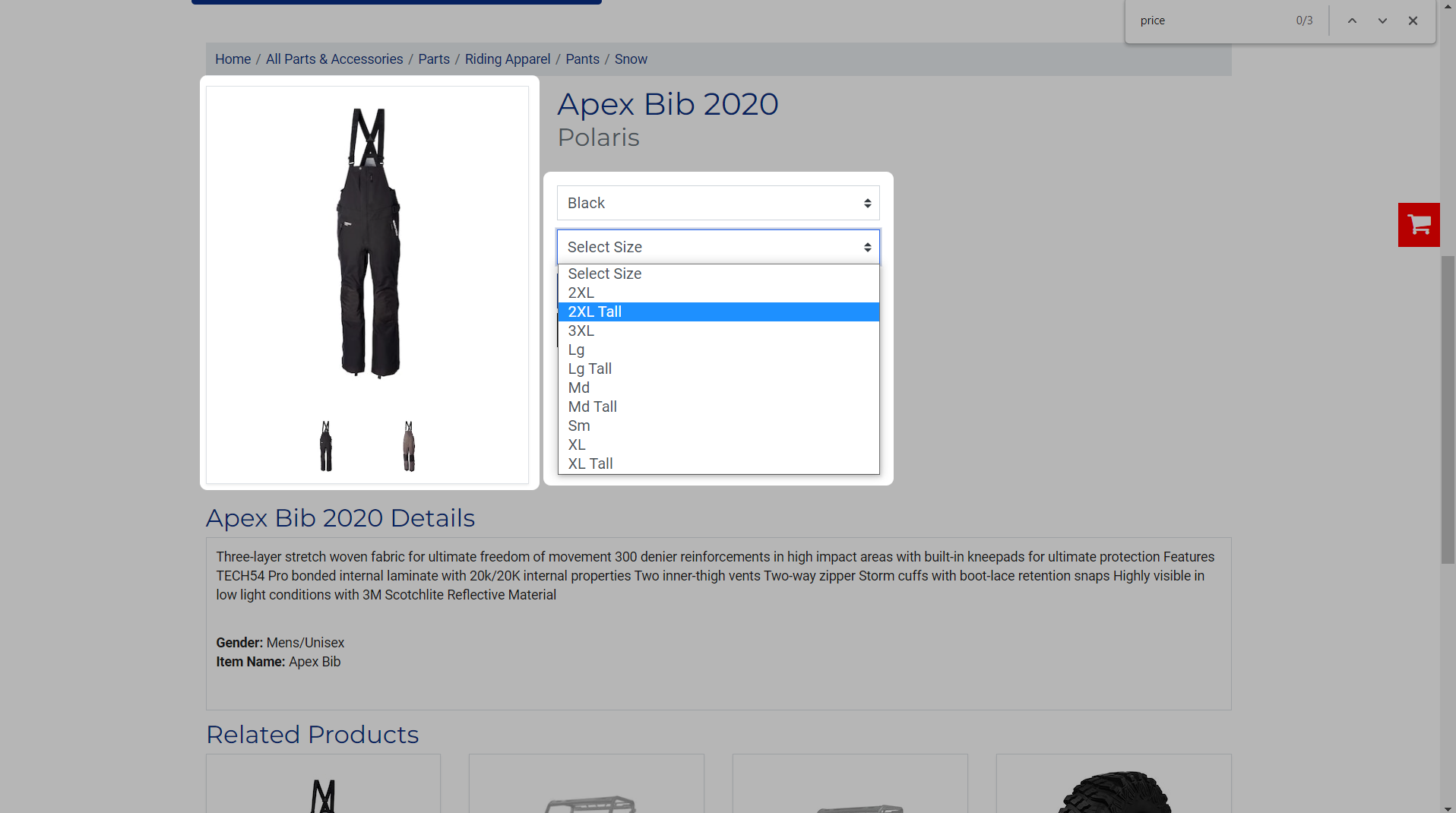Click the 'Polaris' brand text

pyautogui.click(x=599, y=138)
